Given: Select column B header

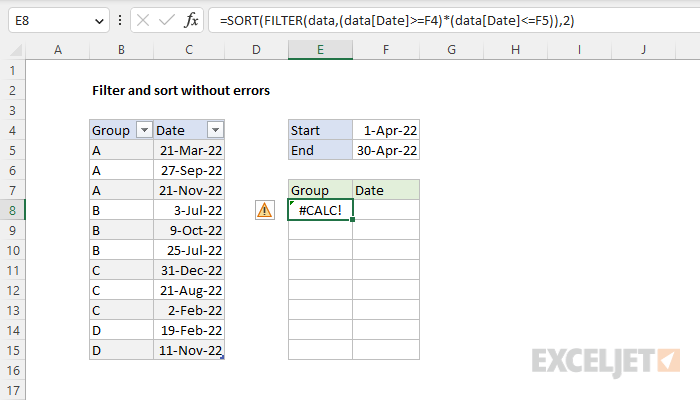Looking at the screenshot, I should (x=121, y=50).
